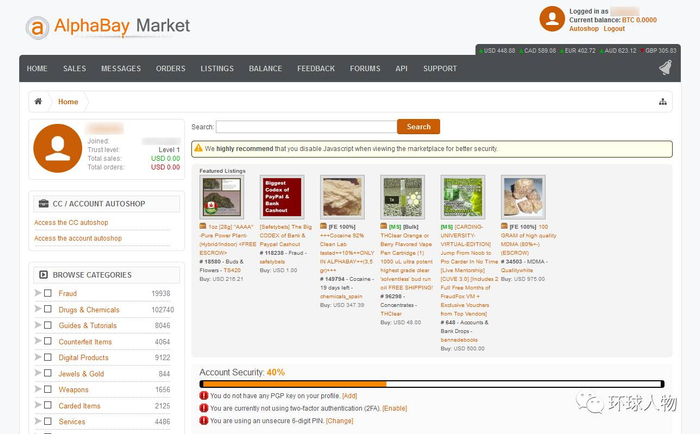Click Access the CC autoshop link

pyautogui.click(x=71, y=222)
